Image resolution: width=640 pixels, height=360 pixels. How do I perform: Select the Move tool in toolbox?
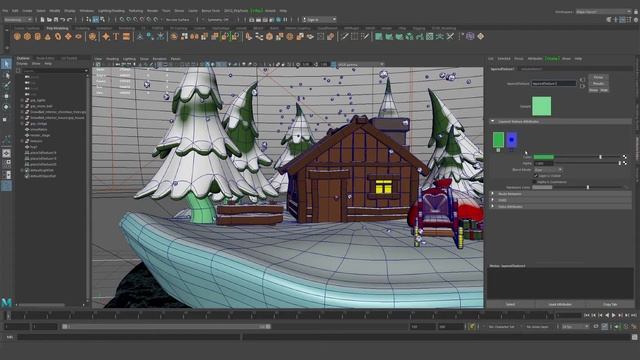pyautogui.click(x=6, y=96)
